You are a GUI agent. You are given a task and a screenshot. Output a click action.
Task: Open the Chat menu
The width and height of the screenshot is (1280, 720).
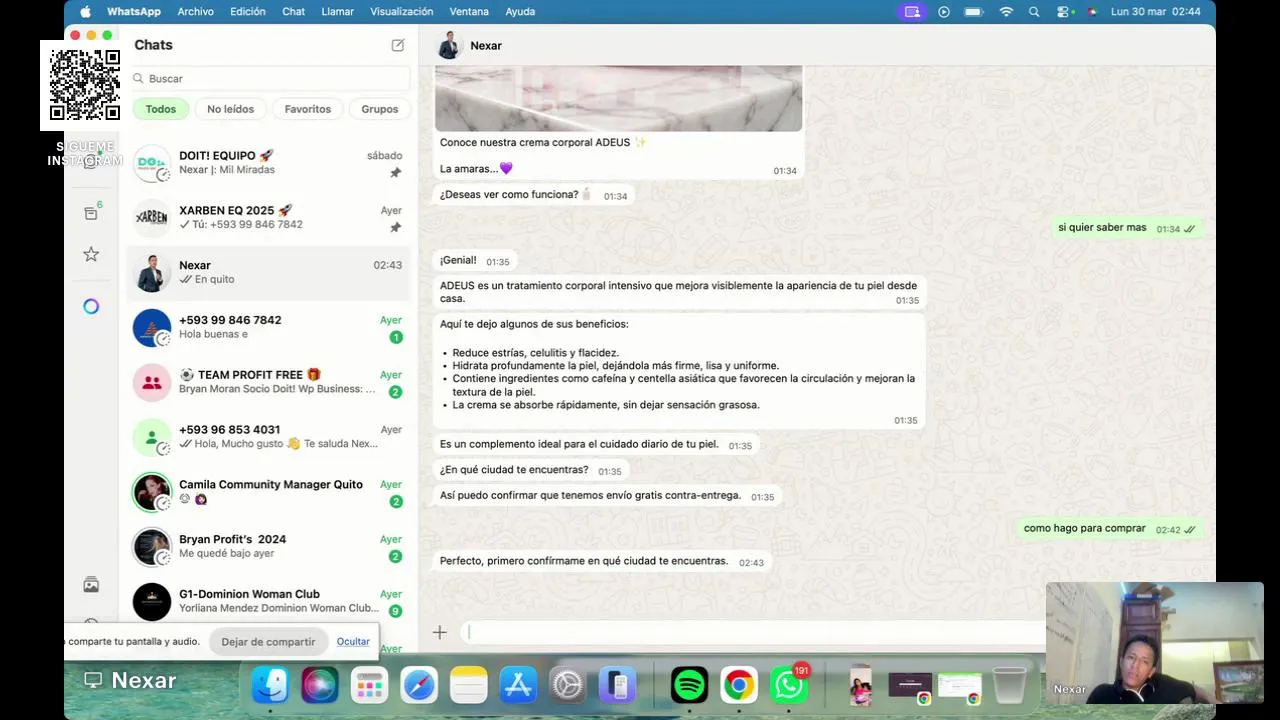coord(294,12)
